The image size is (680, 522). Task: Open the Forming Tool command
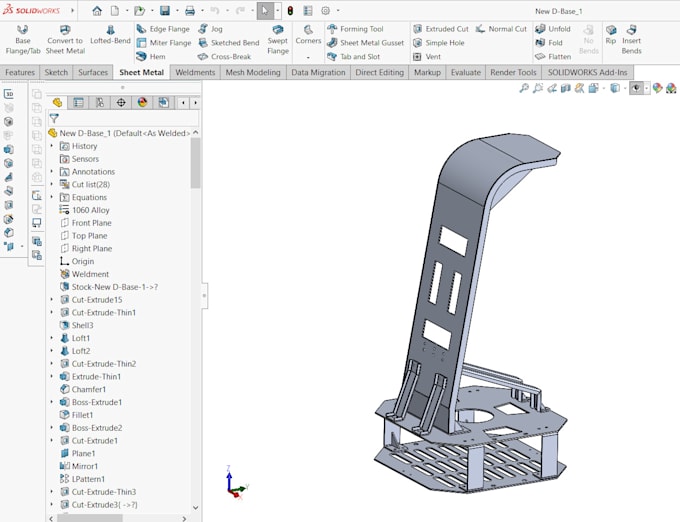click(x=355, y=29)
